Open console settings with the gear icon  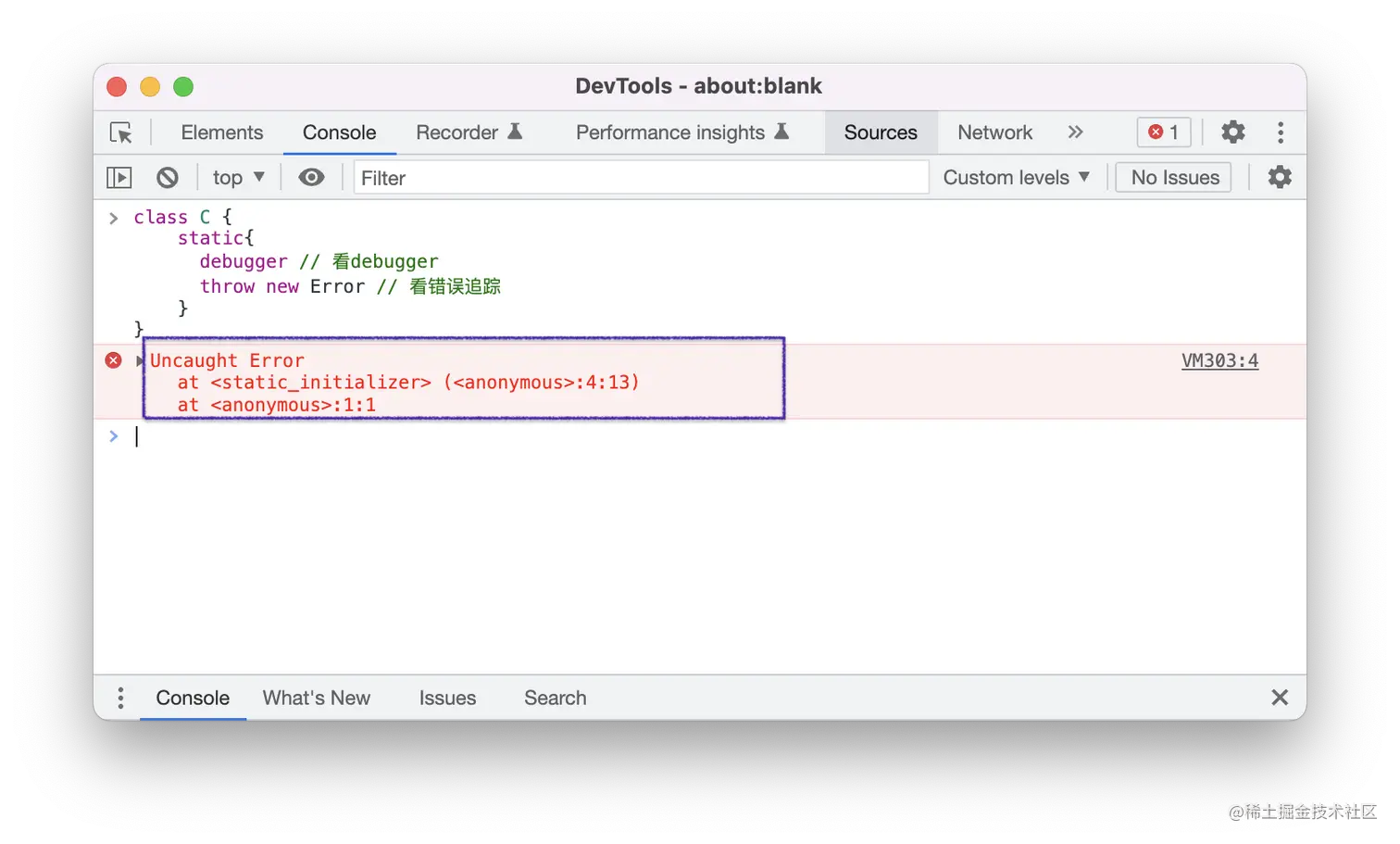point(1280,177)
